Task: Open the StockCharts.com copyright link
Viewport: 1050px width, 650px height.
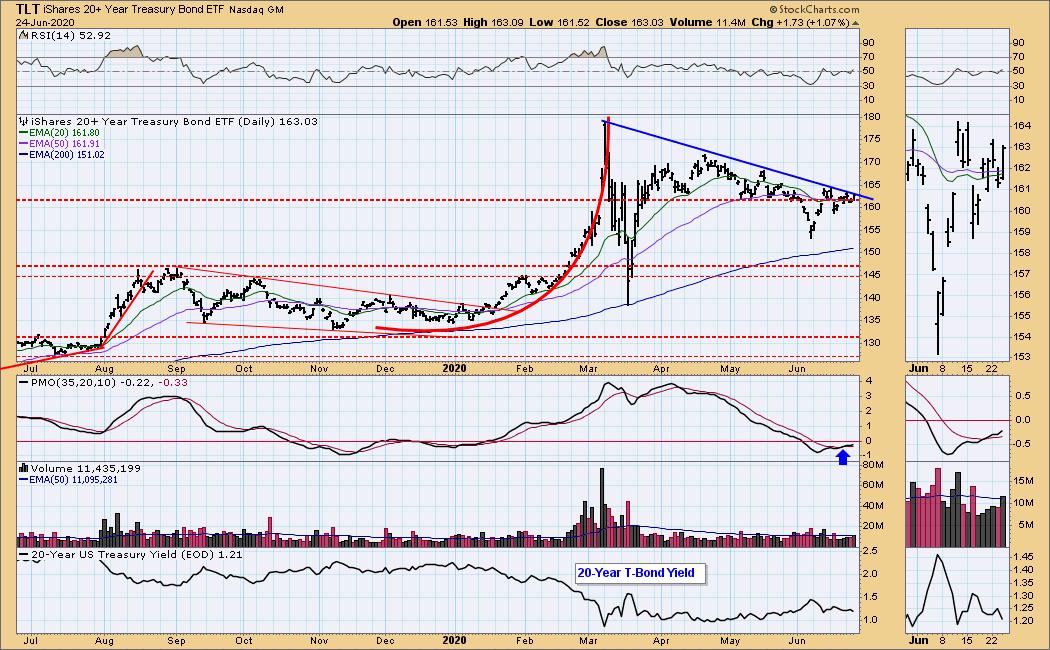Action: (x=814, y=9)
